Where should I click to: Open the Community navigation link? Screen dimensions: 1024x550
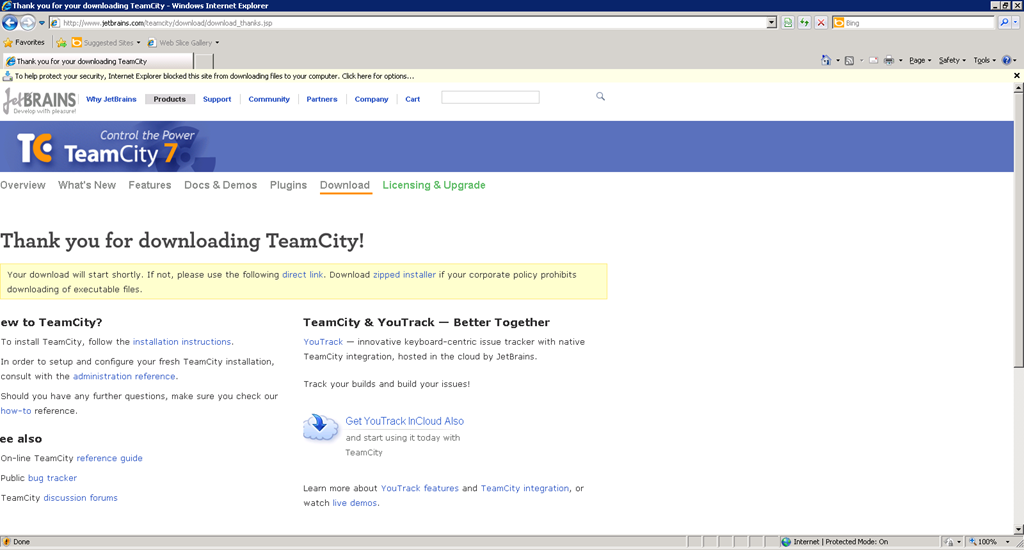click(x=268, y=99)
